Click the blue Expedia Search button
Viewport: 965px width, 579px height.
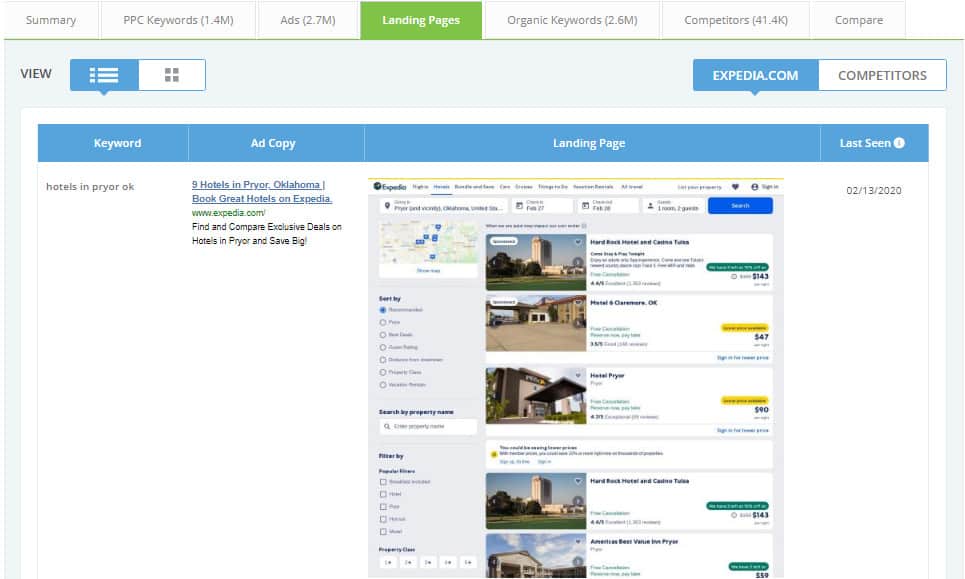tap(740, 205)
